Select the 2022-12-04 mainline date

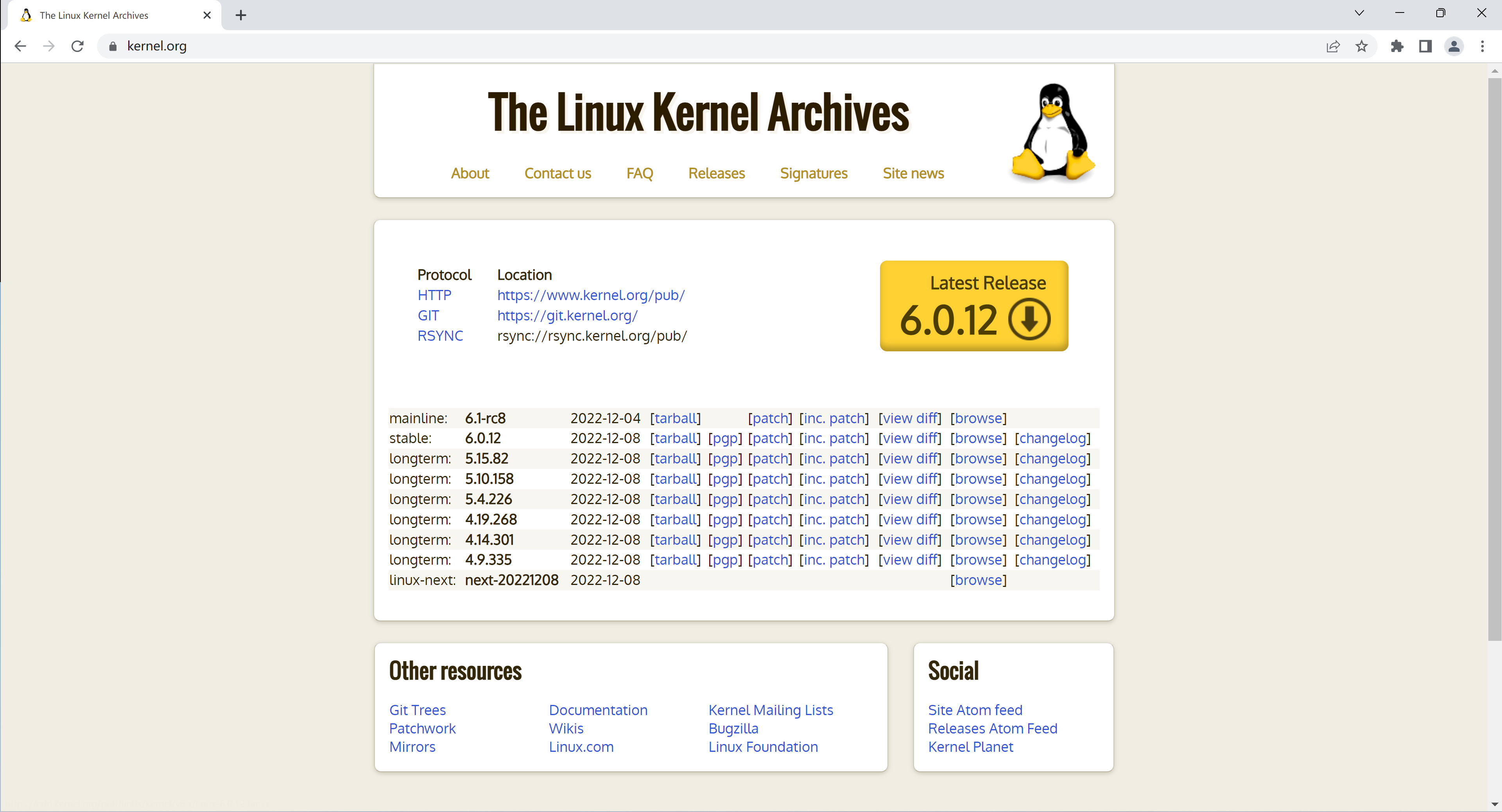[x=605, y=418]
